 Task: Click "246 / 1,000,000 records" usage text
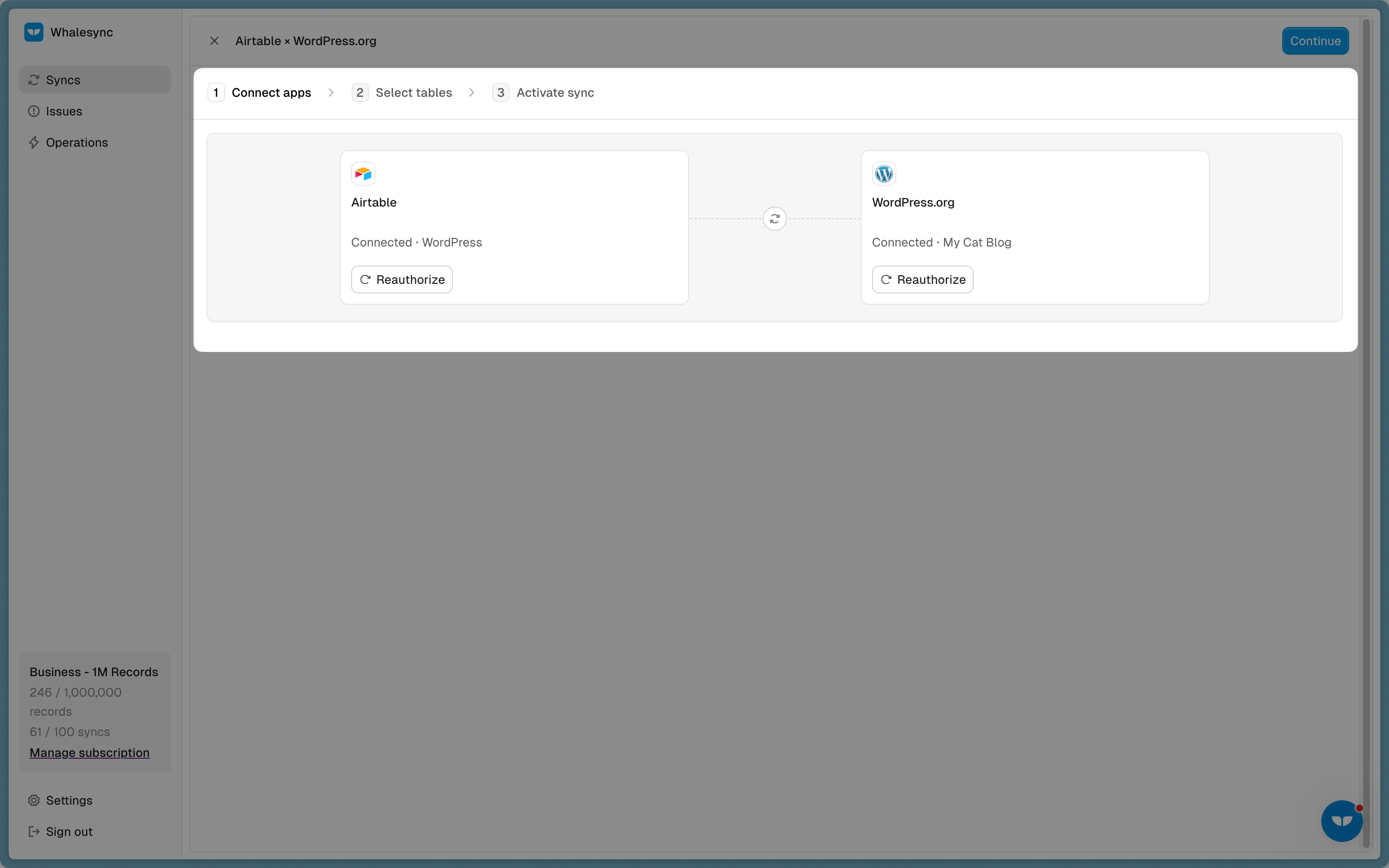pyautogui.click(x=76, y=701)
